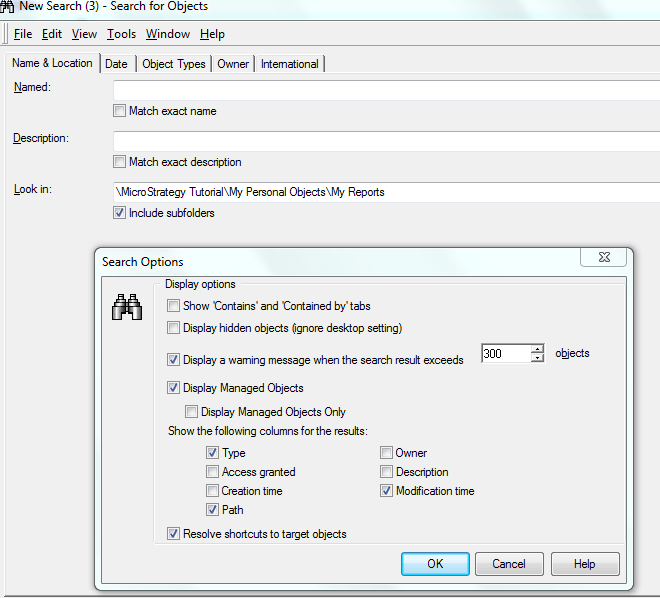
Task: Switch to the International tab
Action: (290, 64)
